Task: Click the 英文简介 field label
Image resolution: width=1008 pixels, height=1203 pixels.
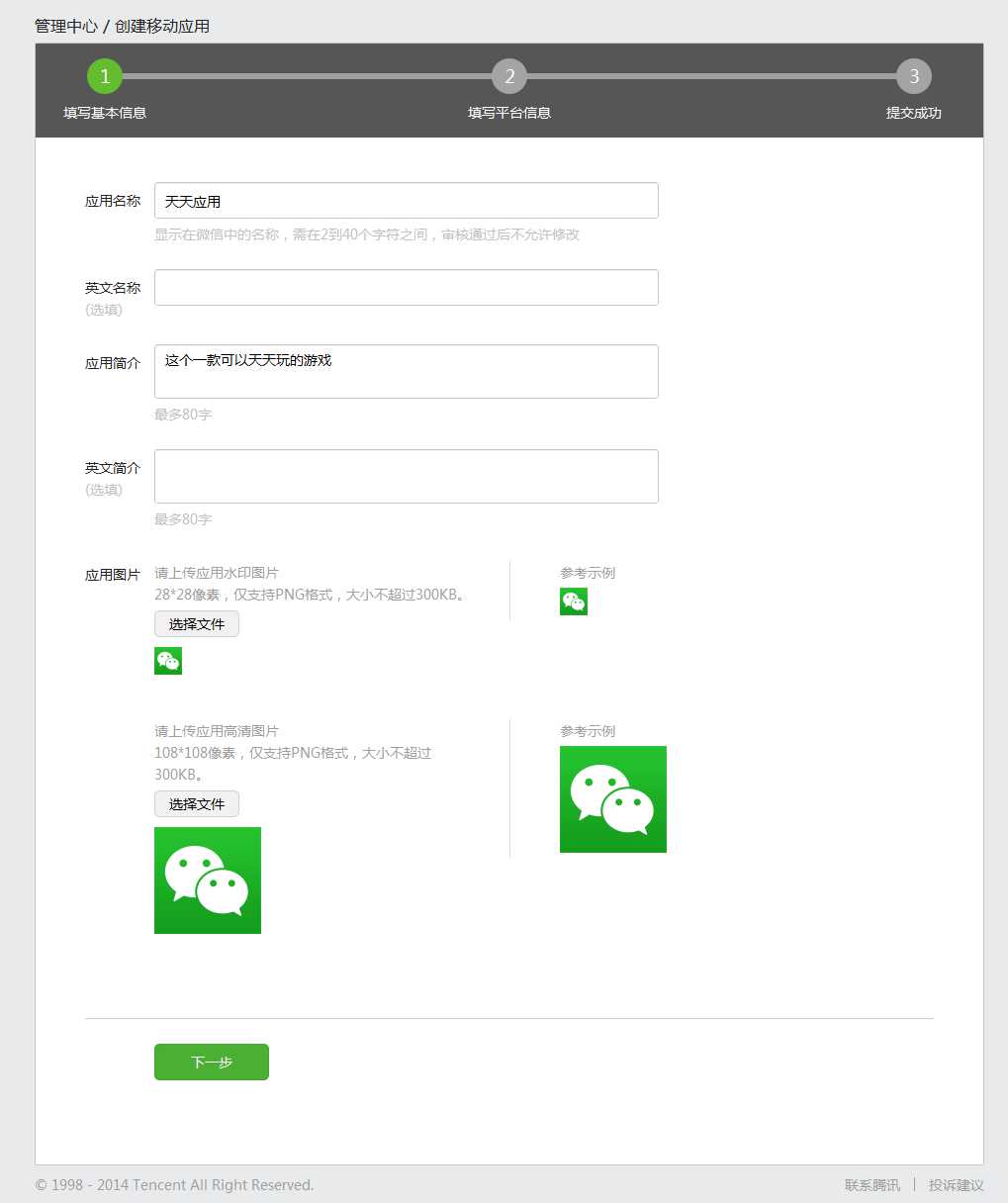Action: click(113, 468)
